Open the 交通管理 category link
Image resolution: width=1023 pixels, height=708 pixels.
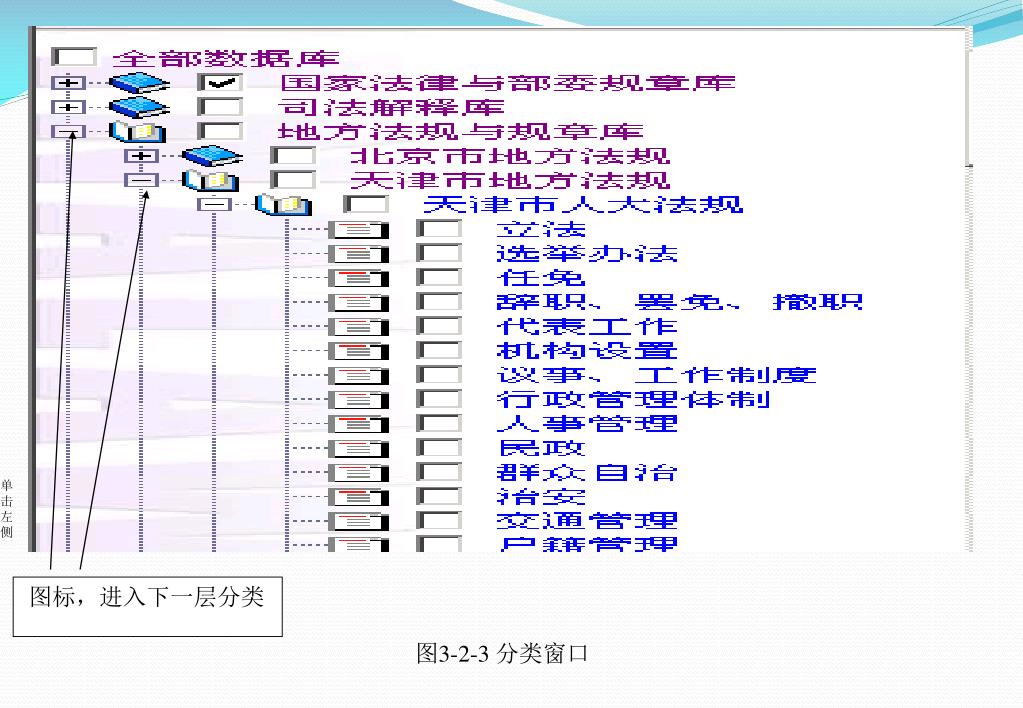pyautogui.click(x=587, y=521)
